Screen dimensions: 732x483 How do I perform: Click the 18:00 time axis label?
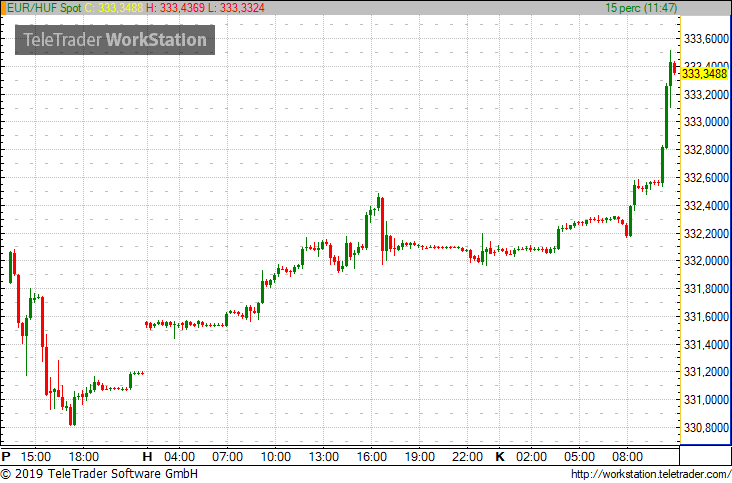pyautogui.click(x=84, y=456)
